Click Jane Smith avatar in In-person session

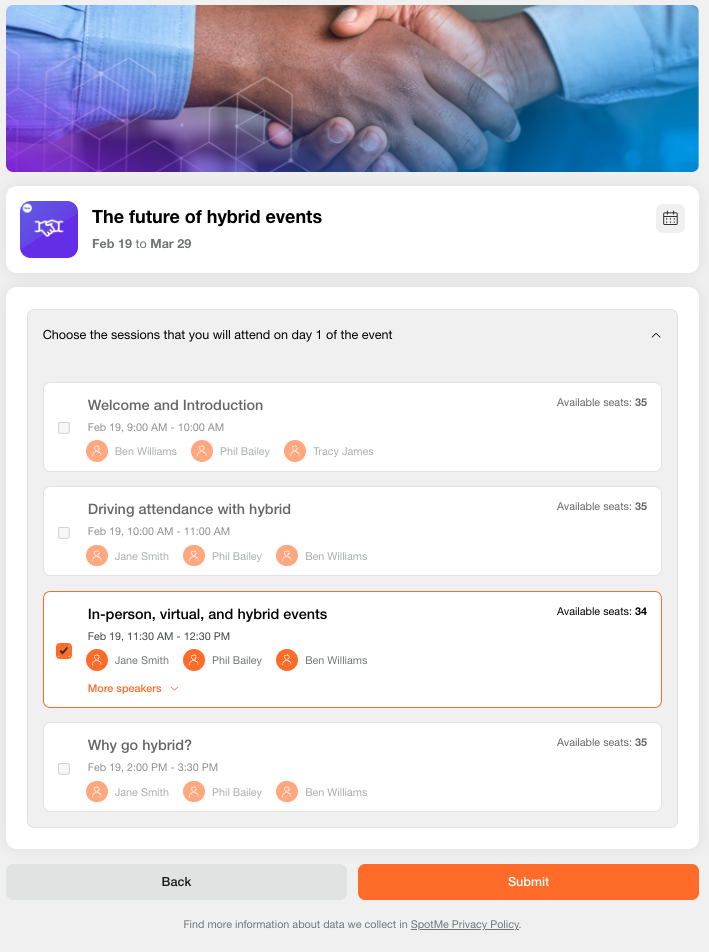tap(97, 660)
